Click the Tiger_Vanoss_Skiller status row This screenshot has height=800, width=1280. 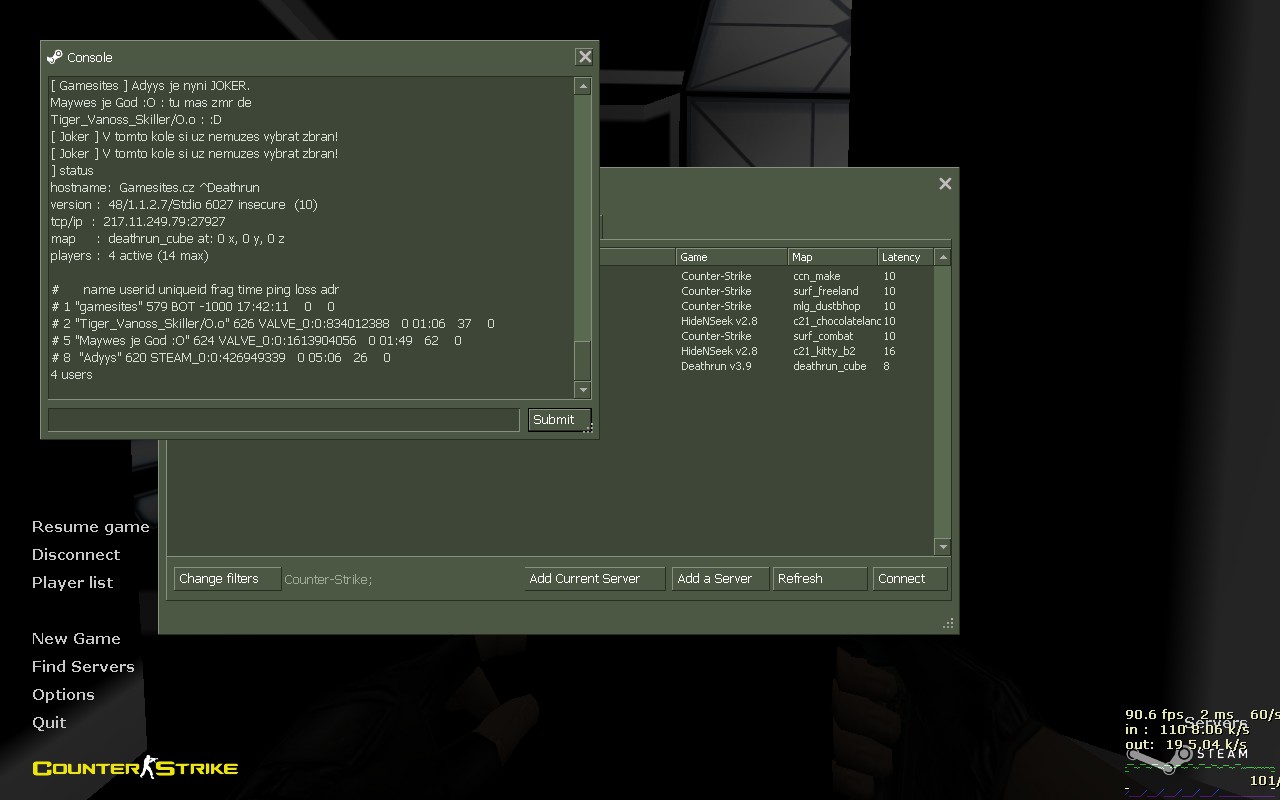273,323
